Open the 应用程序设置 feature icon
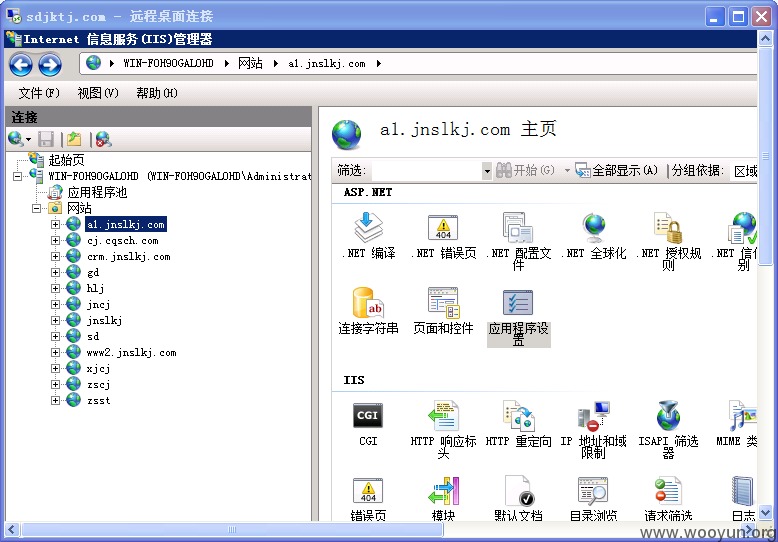This screenshot has height=542, width=778. (518, 303)
